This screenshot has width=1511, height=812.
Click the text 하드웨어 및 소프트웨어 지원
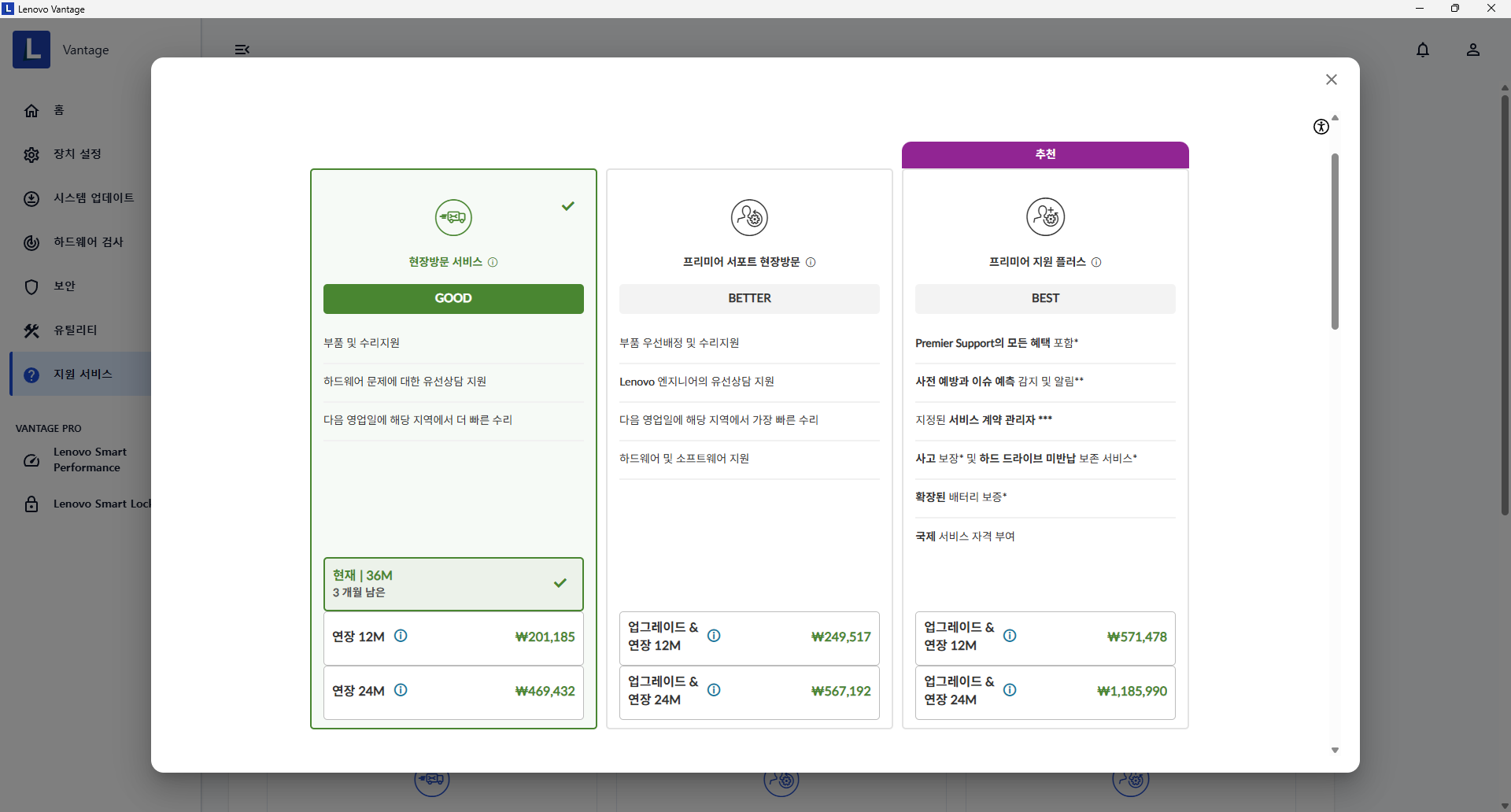pyautogui.click(x=684, y=459)
